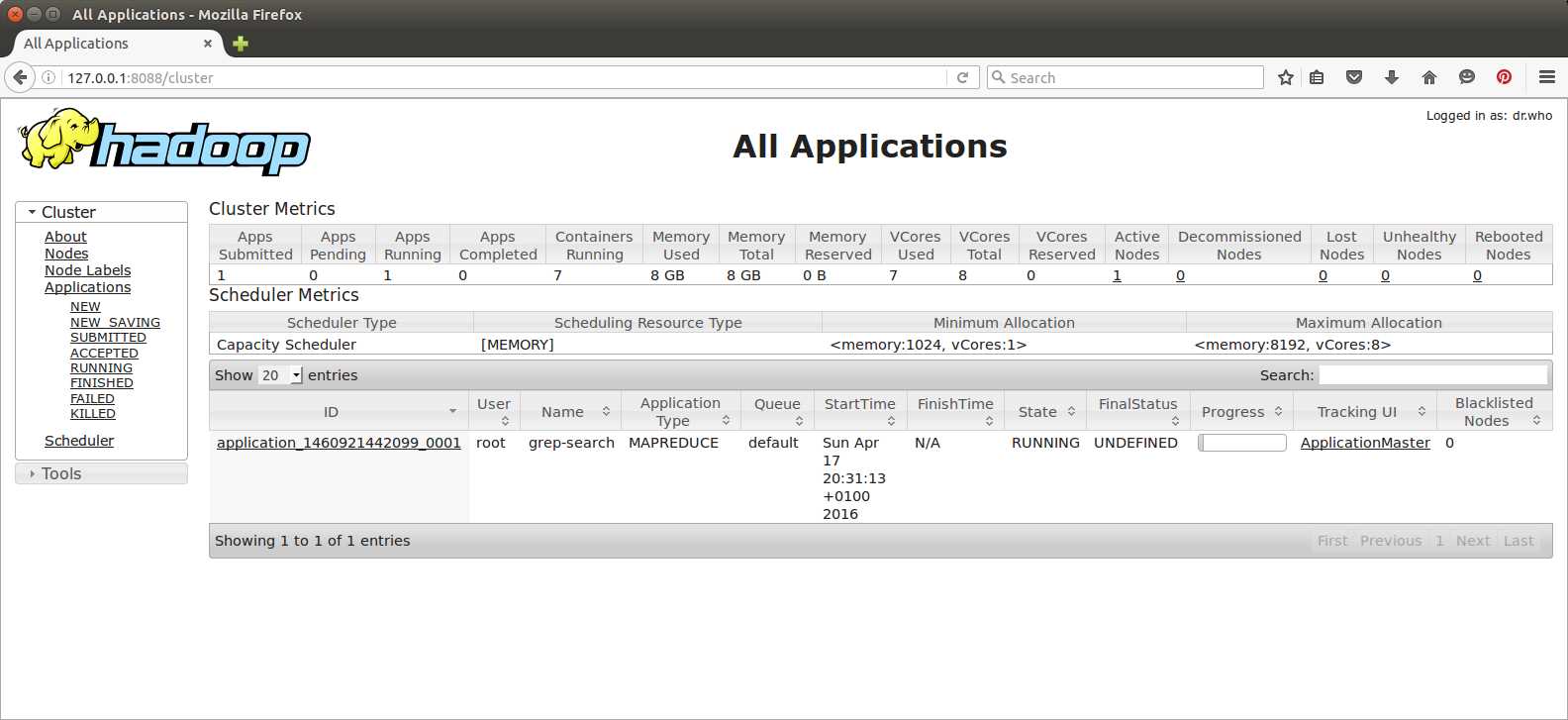Open Rebooted Nodes count link
Image resolution: width=1568 pixels, height=720 pixels.
click(1477, 275)
